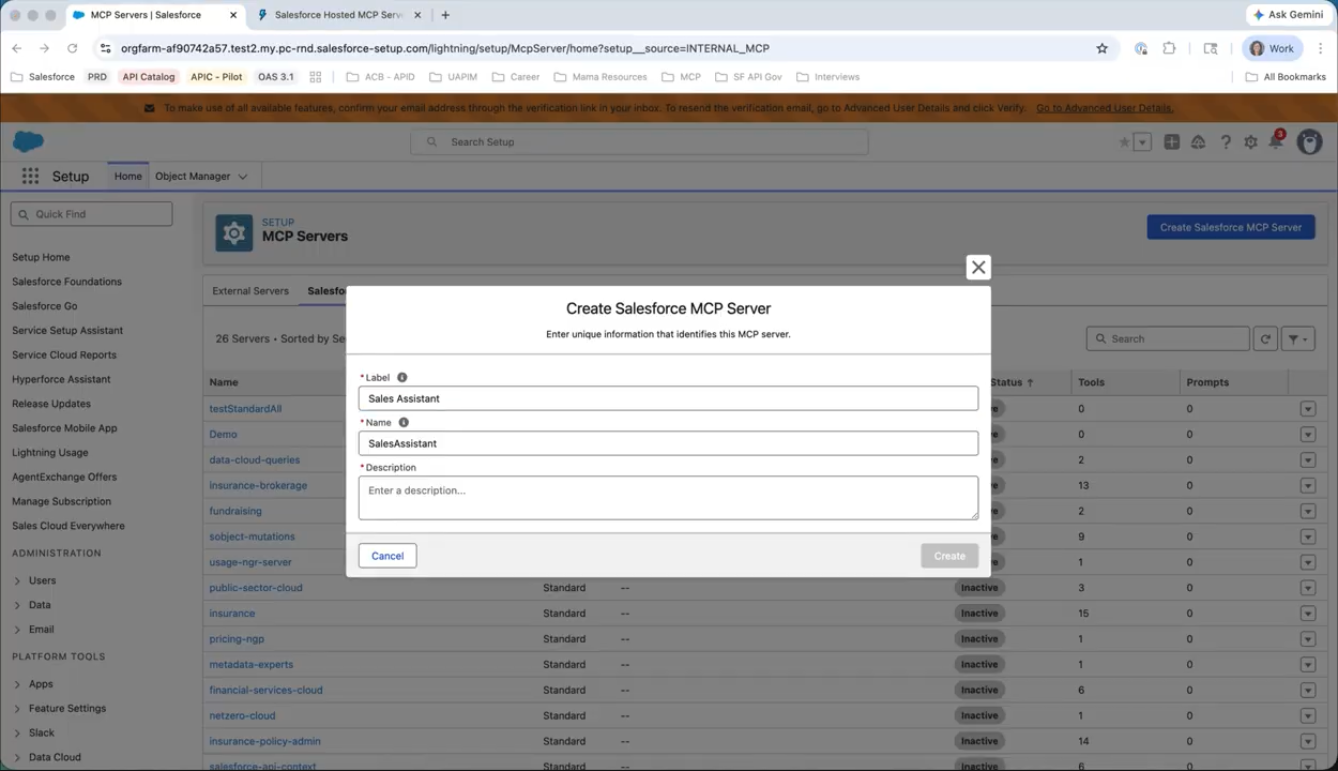The height and width of the screenshot is (771, 1338).
Task: Open the apps grid shortcut in bookmarks bar
Action: (316, 77)
